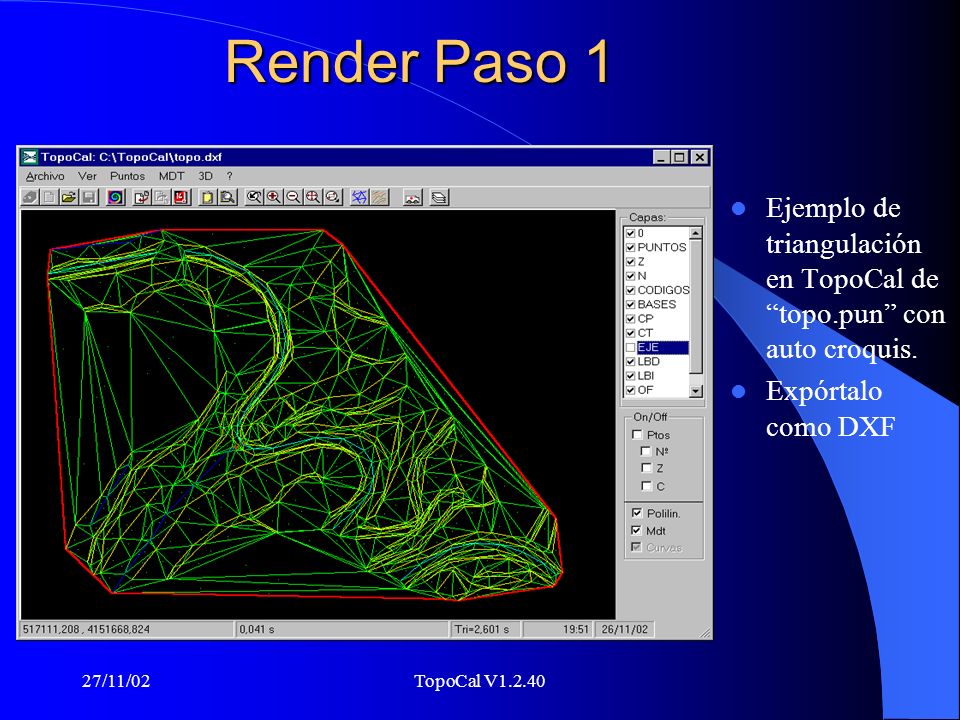Toggle the CT layer checkbox
The height and width of the screenshot is (720, 960).
point(631,333)
